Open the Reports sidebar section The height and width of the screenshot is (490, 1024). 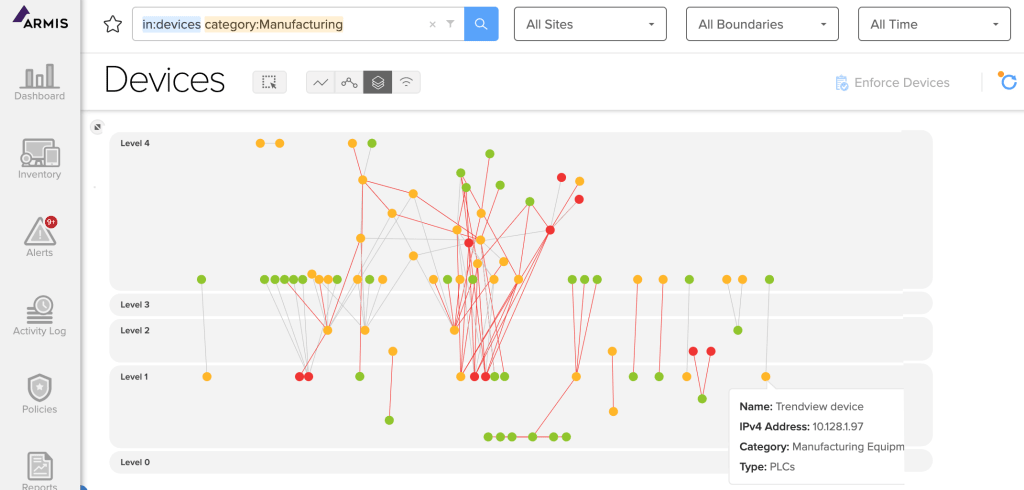click(40, 472)
